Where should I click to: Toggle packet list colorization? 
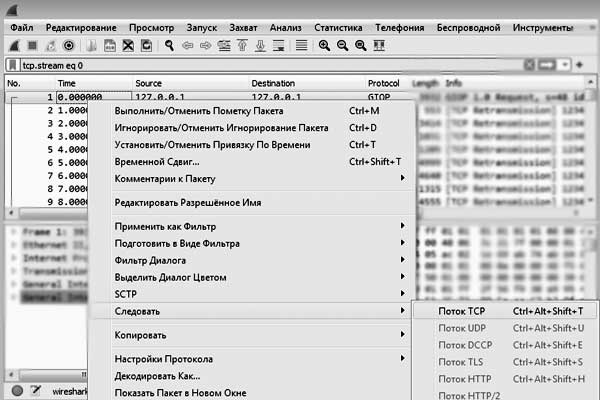coord(302,46)
